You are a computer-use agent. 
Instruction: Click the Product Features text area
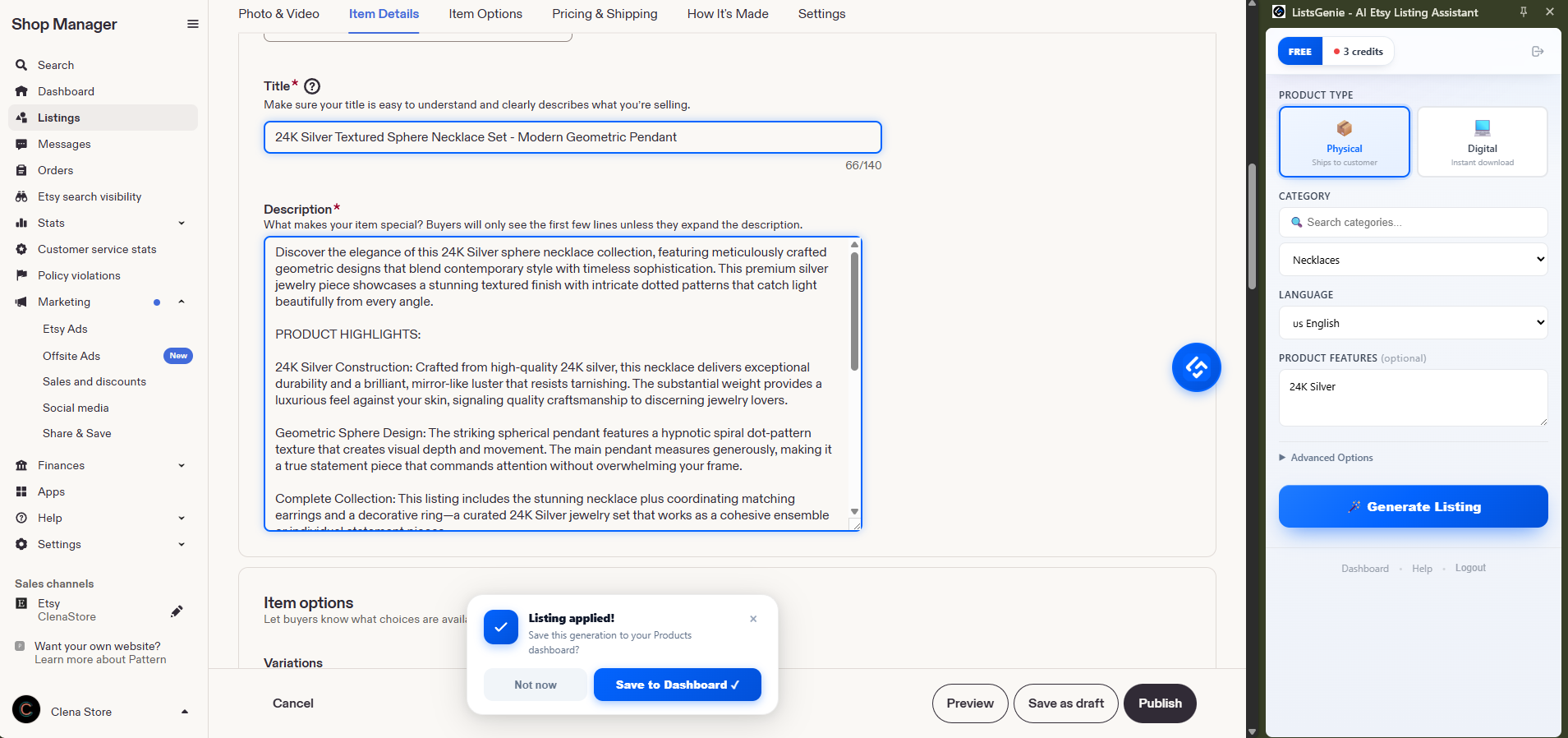click(1413, 398)
